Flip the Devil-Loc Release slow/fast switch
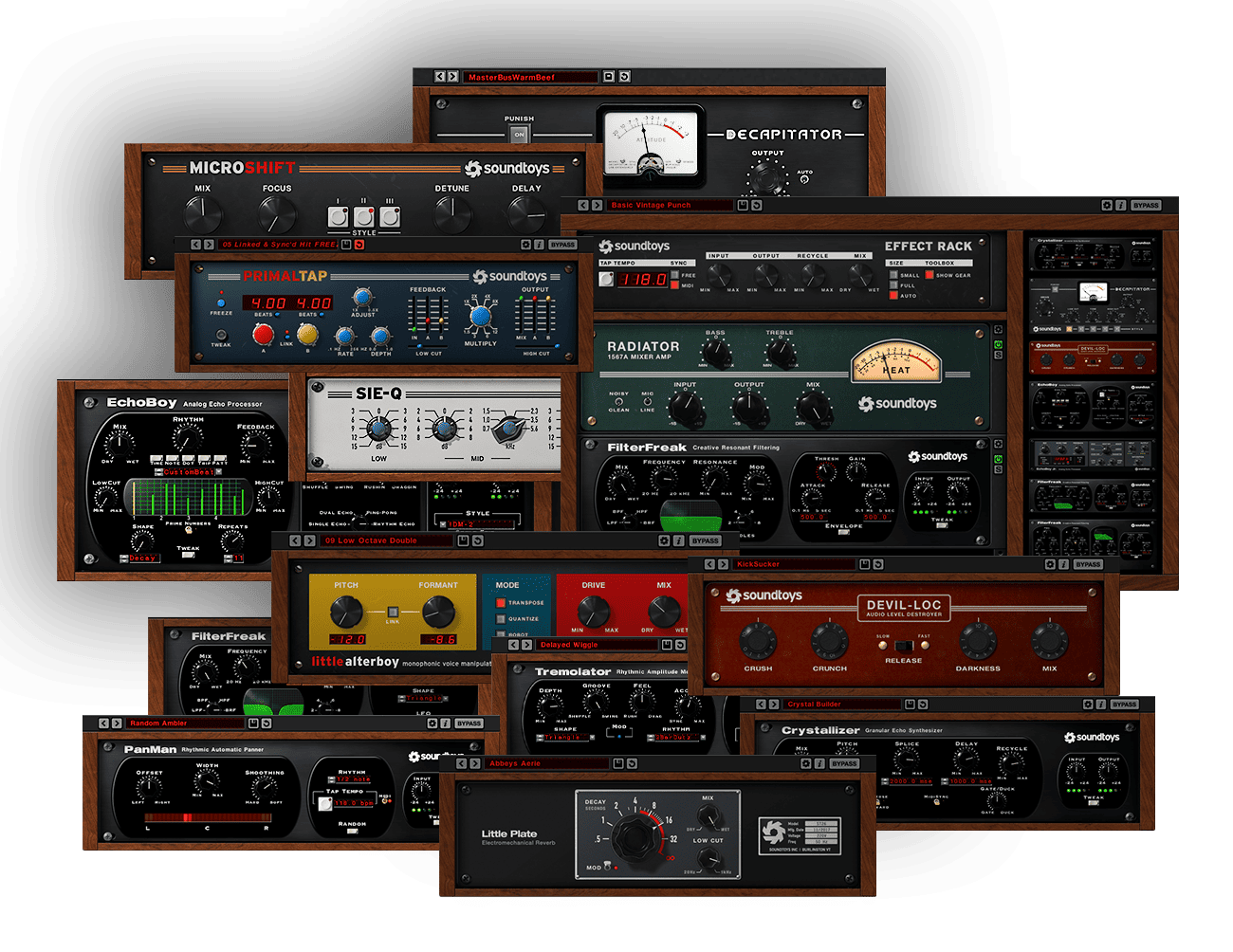 tap(902, 646)
